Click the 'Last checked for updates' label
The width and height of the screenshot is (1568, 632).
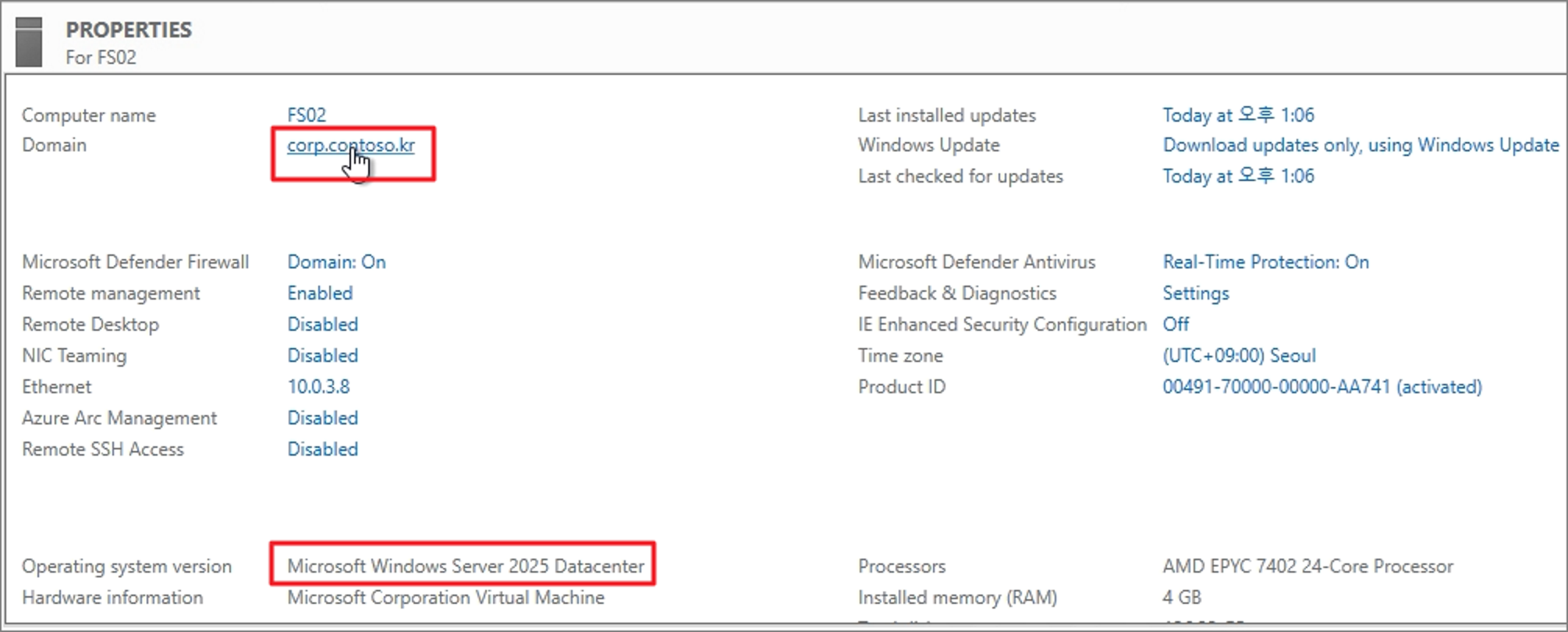pyautogui.click(x=960, y=176)
